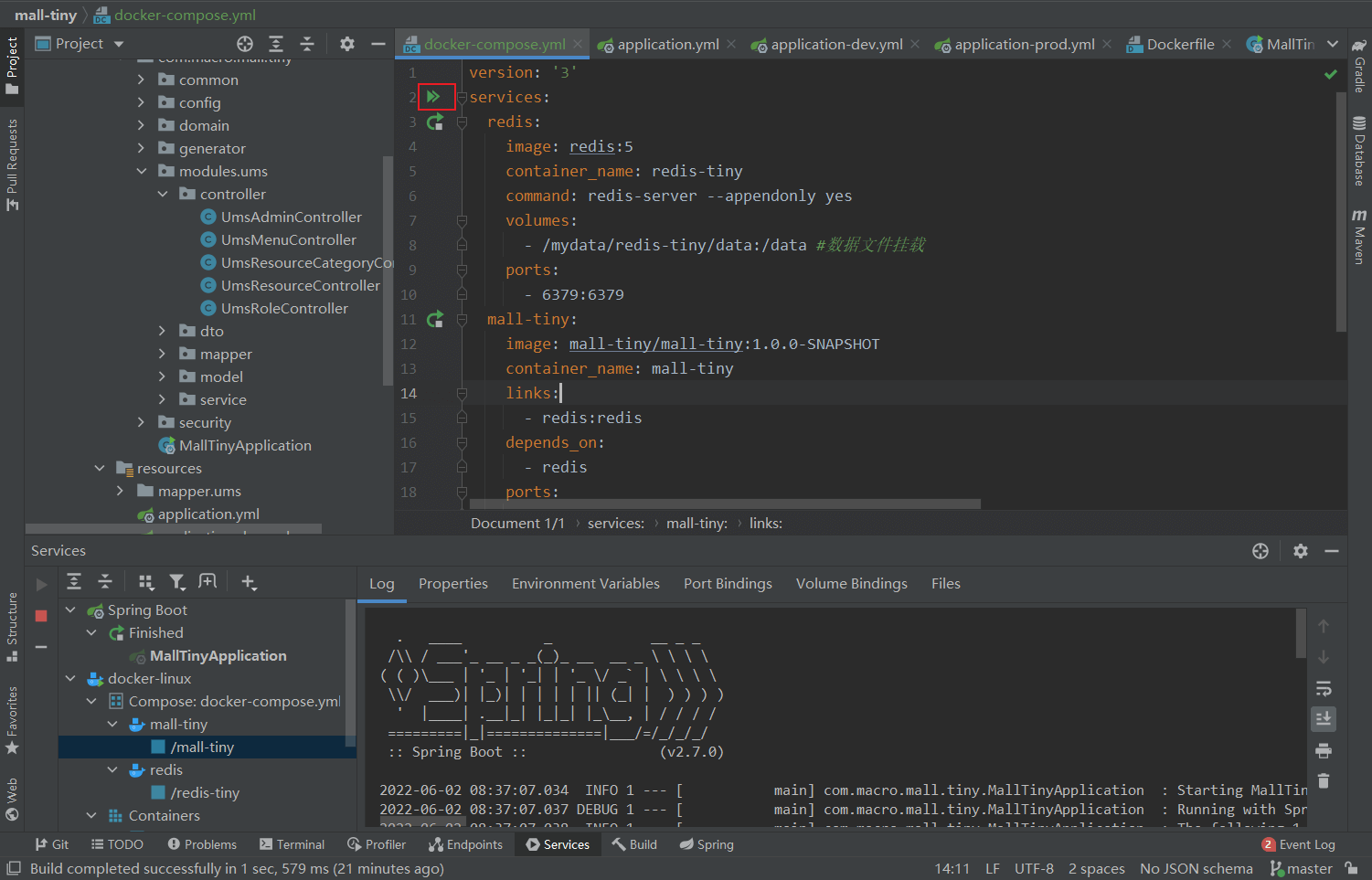Print the log output icon
This screenshot has width=1372, height=880.
point(1324,750)
